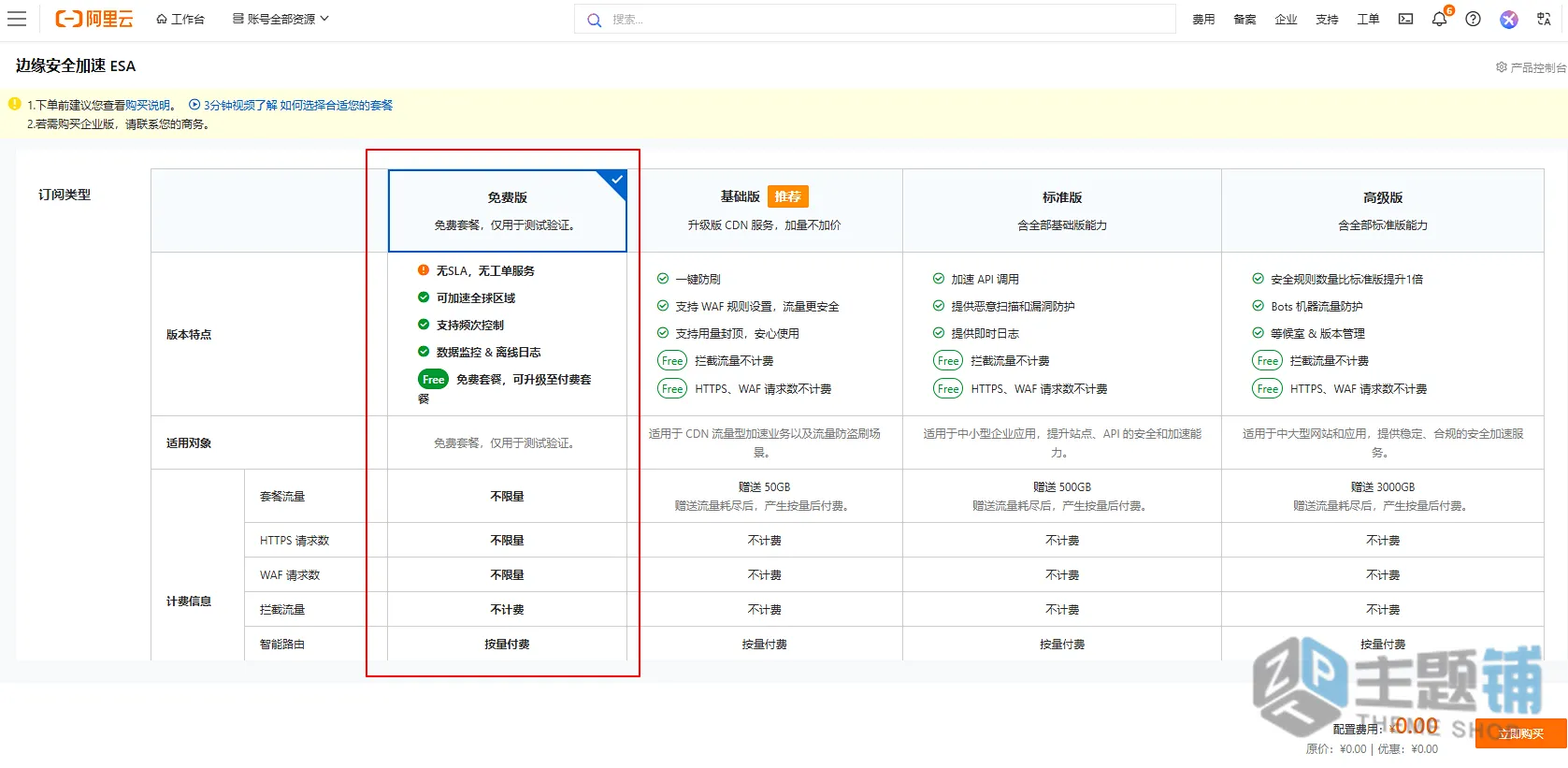Viewport: 1568px width, 768px height.
Task: Open the 工单 ticket menu
Action: pos(1368,19)
